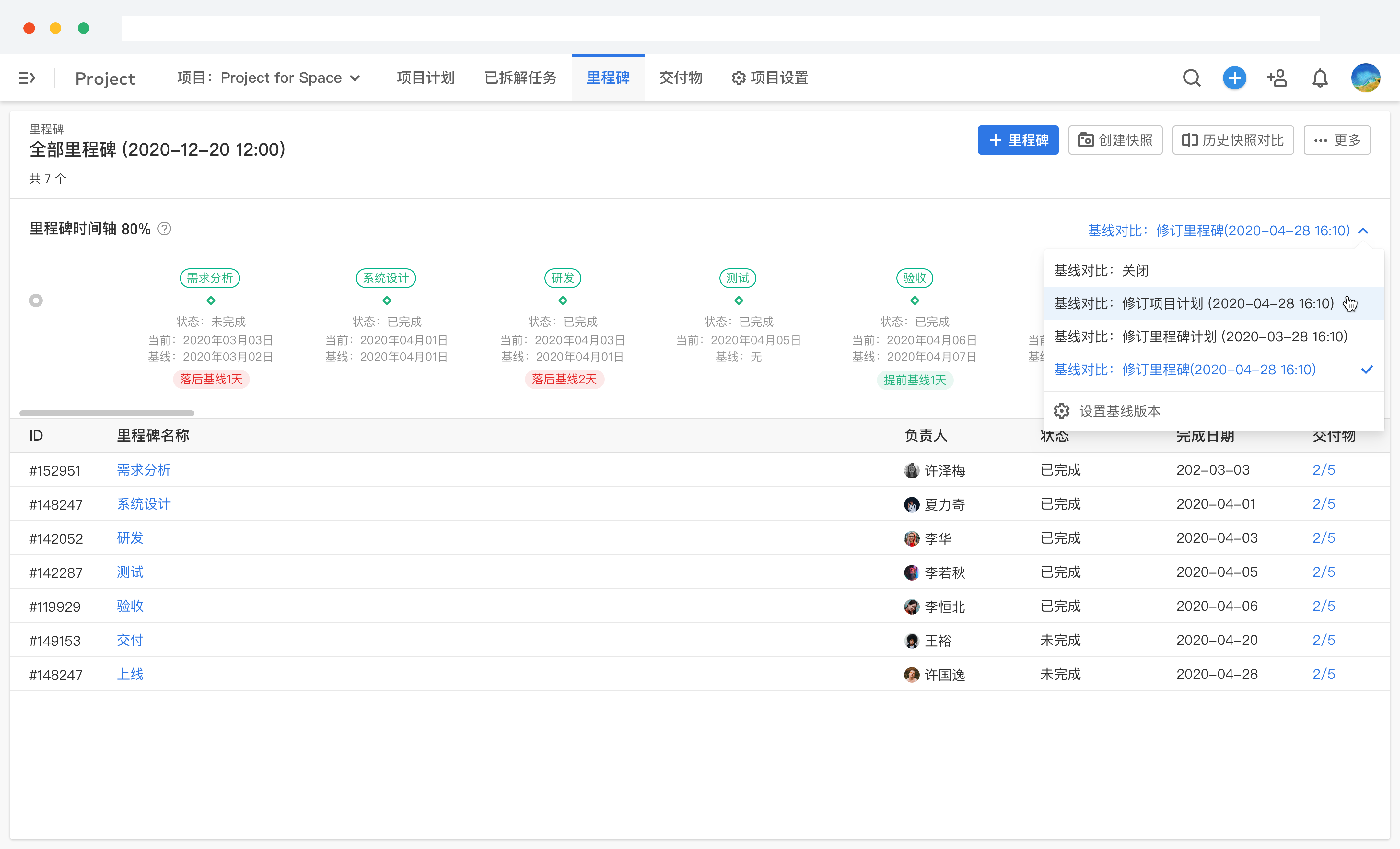
Task: Toggle the sidebar menu icon
Action: [x=27, y=78]
